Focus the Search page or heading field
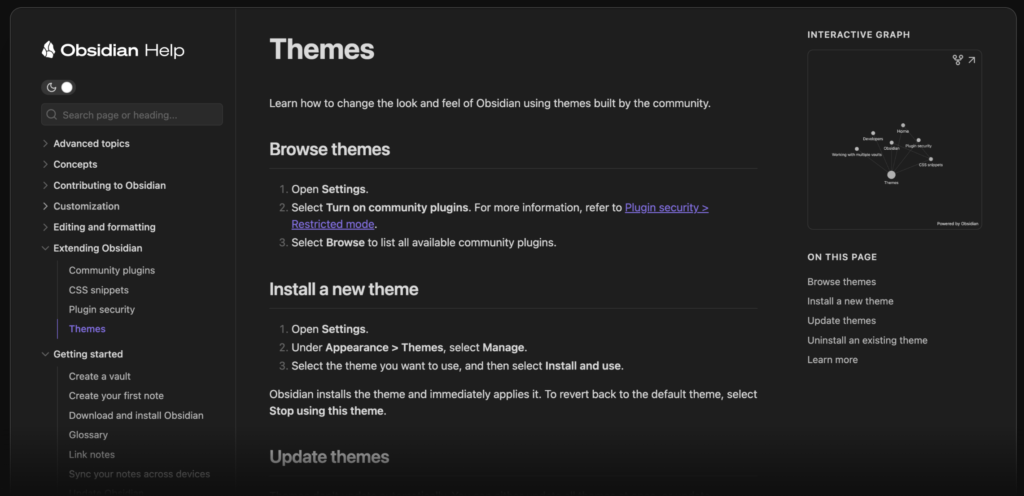Screen dimensions: 1024x496 click(132, 115)
